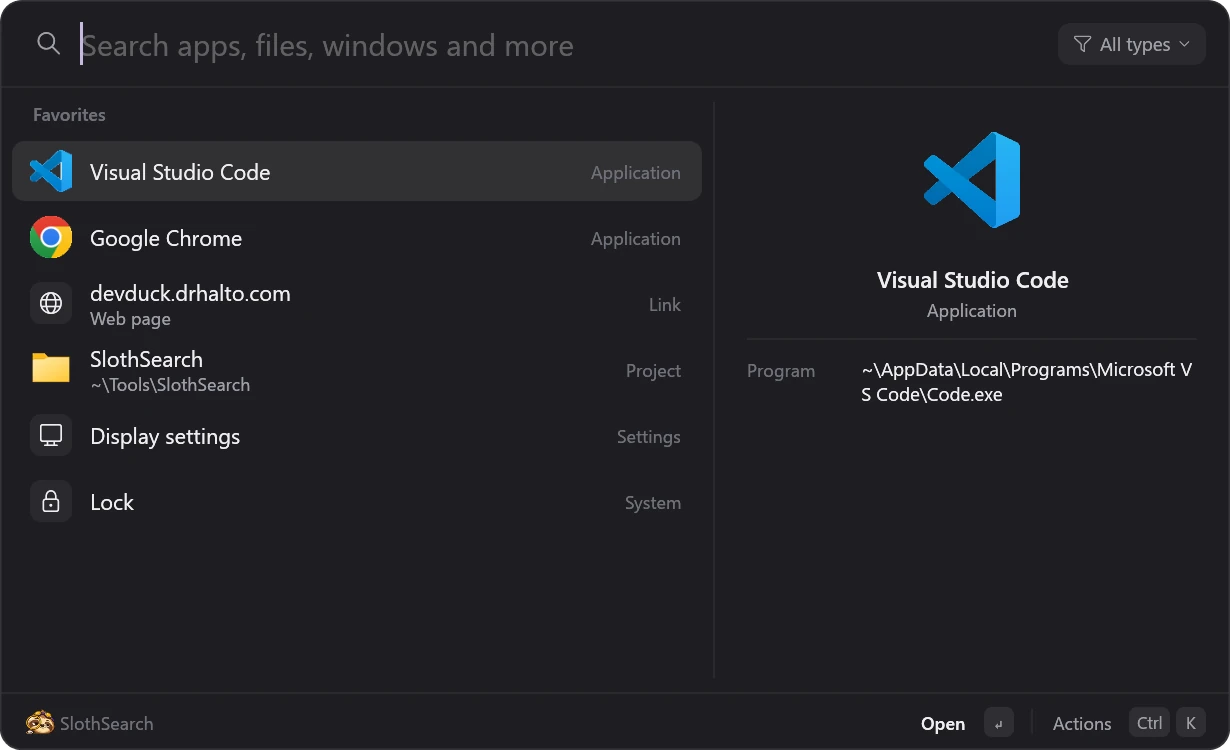Click the search magnifier icon
This screenshot has height=750, width=1230.
(x=48, y=44)
